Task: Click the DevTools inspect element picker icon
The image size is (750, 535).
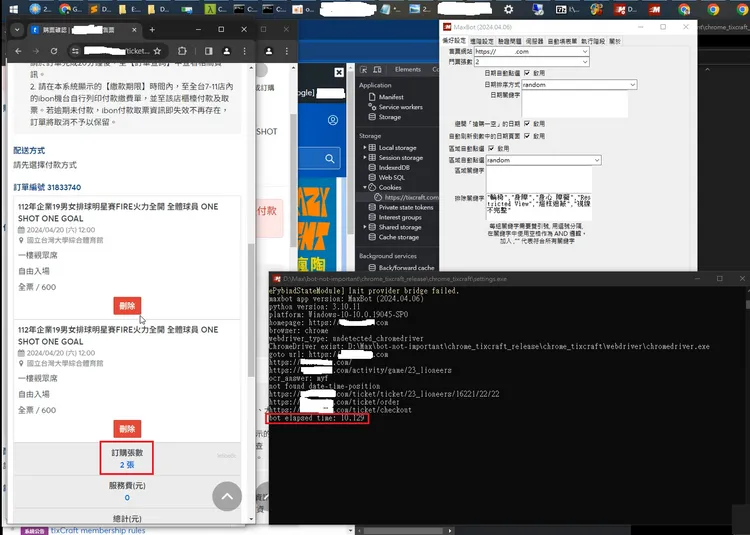Action: coord(364,70)
